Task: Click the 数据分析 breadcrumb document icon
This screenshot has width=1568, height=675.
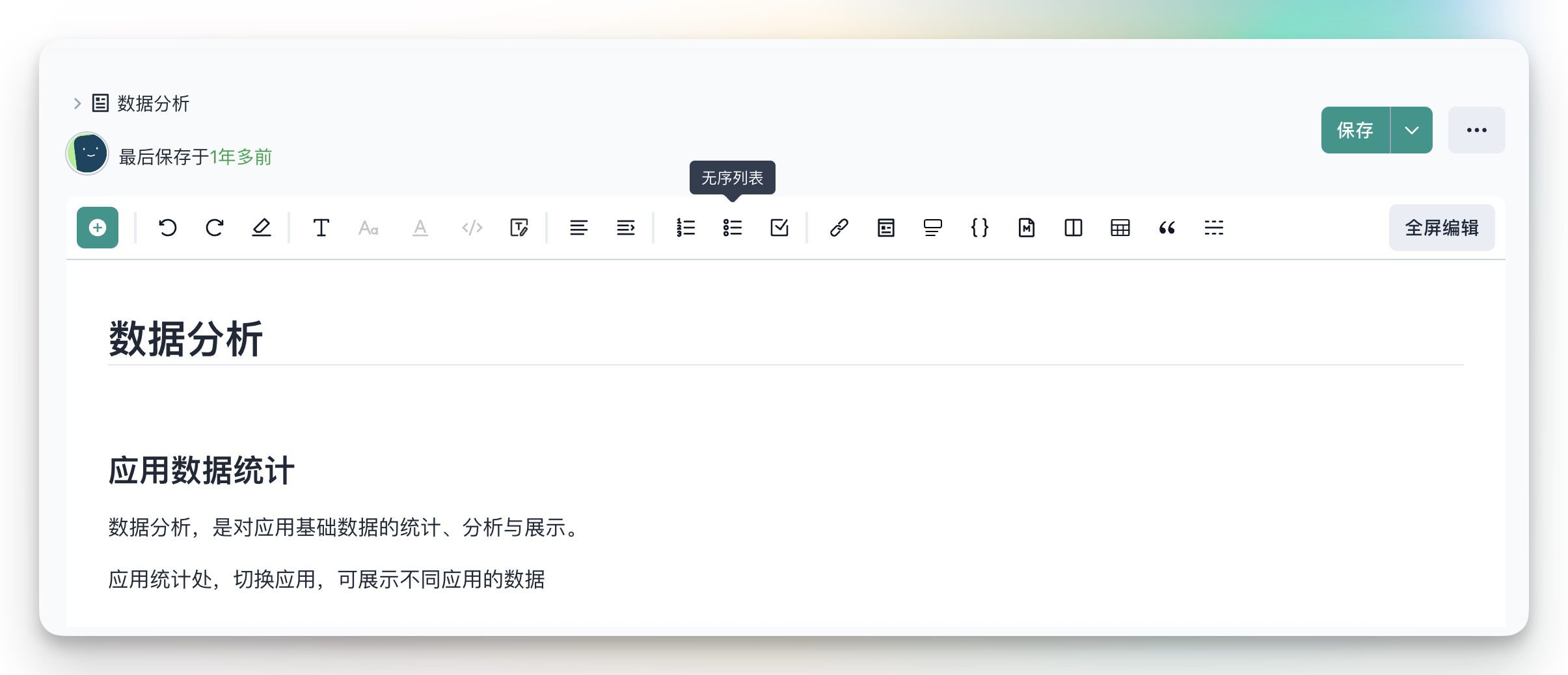Action: 100,103
